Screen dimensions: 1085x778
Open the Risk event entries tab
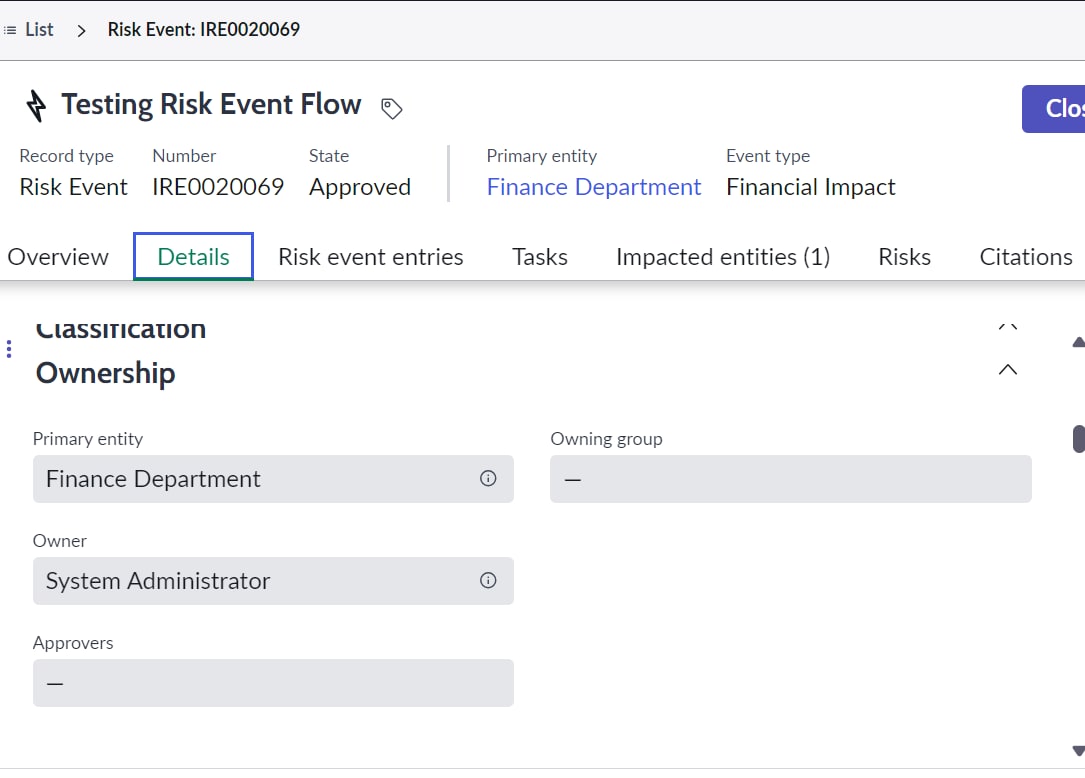pyautogui.click(x=371, y=257)
